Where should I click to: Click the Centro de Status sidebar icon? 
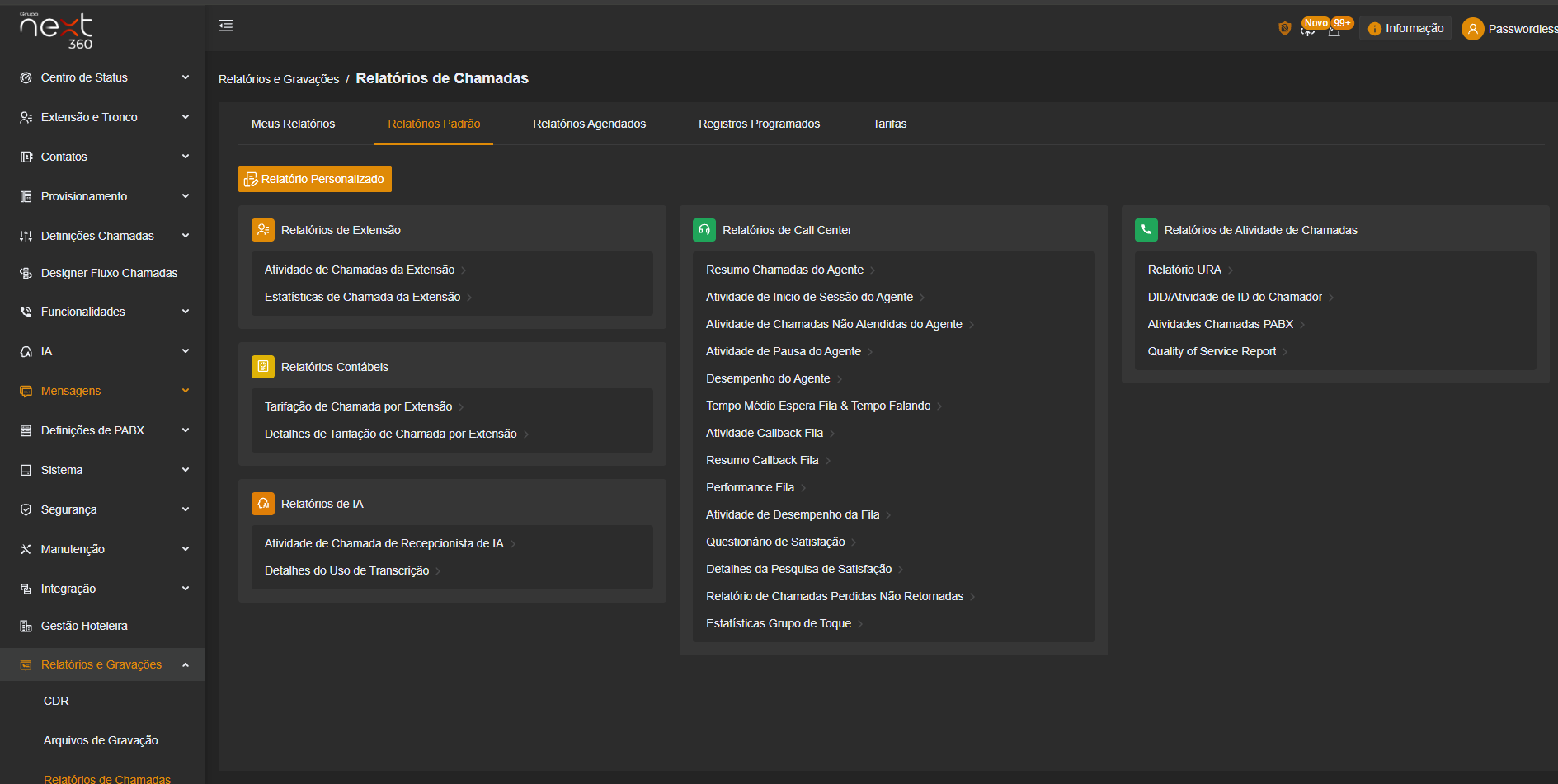[x=26, y=77]
